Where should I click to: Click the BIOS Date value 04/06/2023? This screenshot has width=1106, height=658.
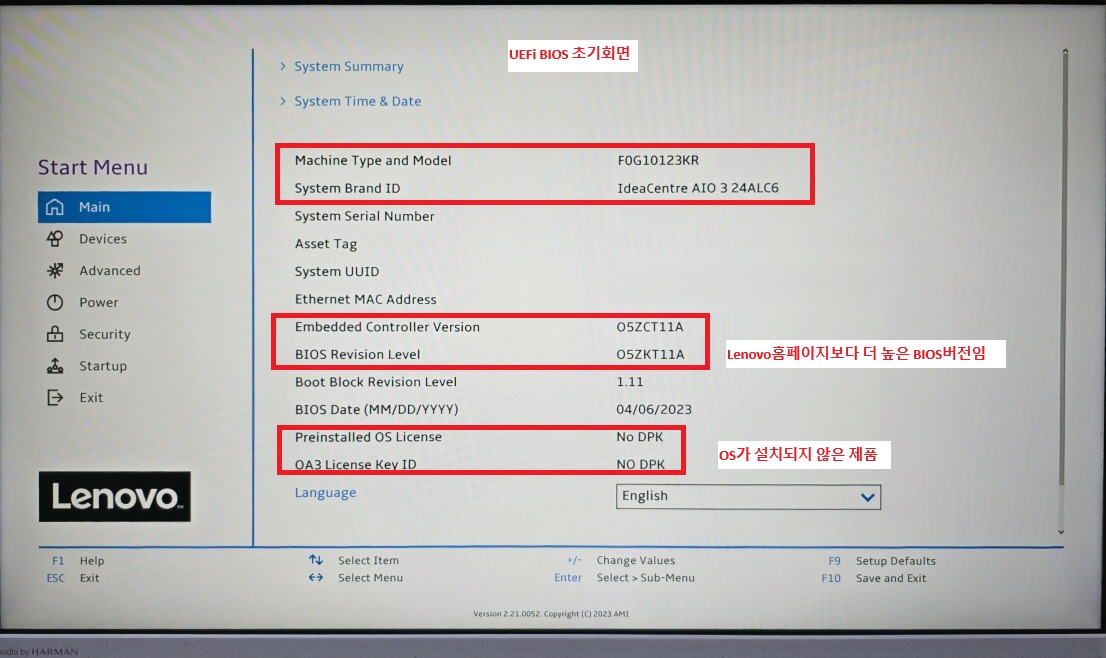click(654, 410)
